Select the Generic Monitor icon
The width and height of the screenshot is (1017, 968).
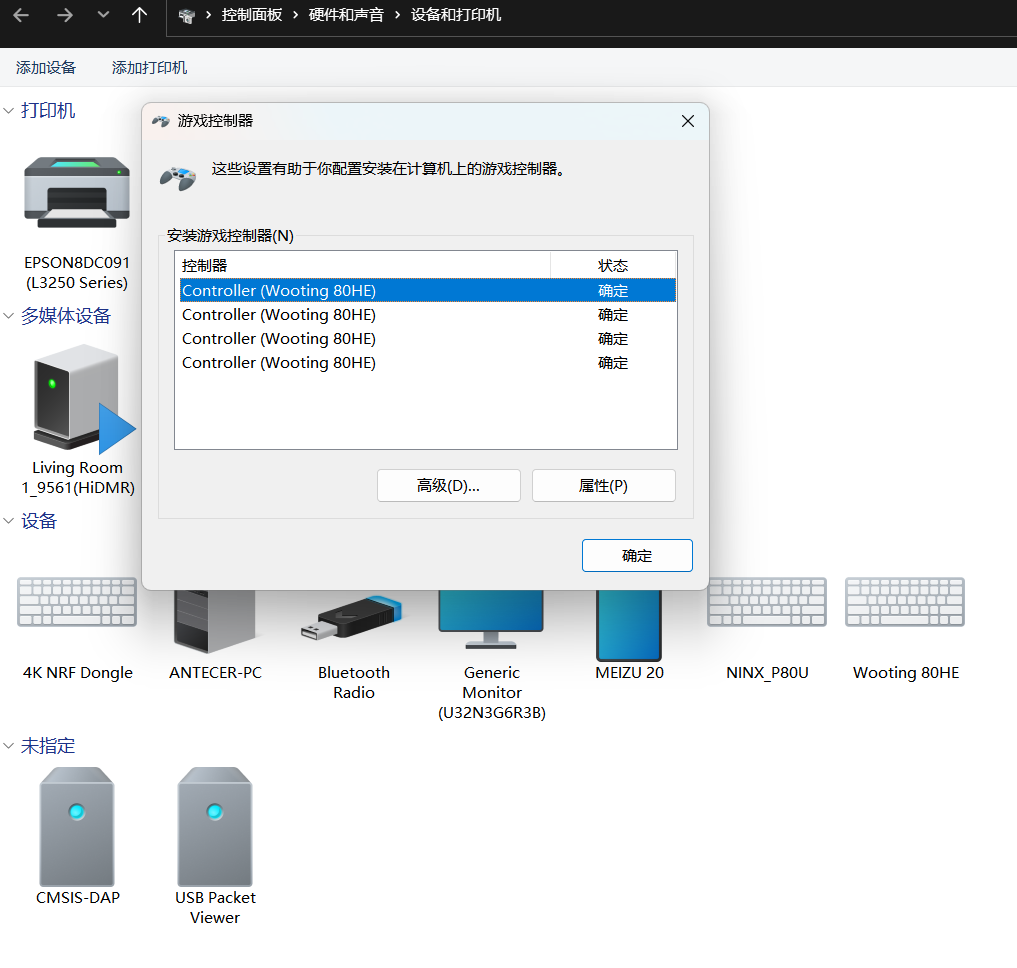click(491, 620)
